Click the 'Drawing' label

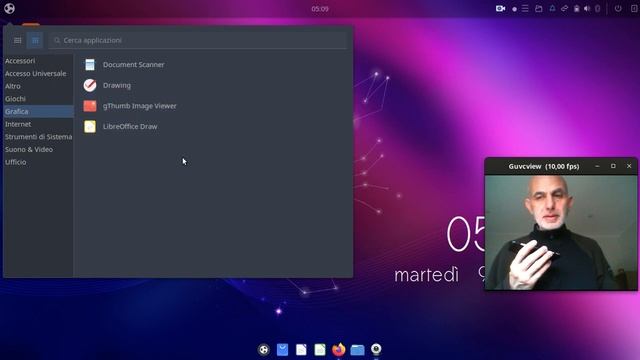(117, 85)
